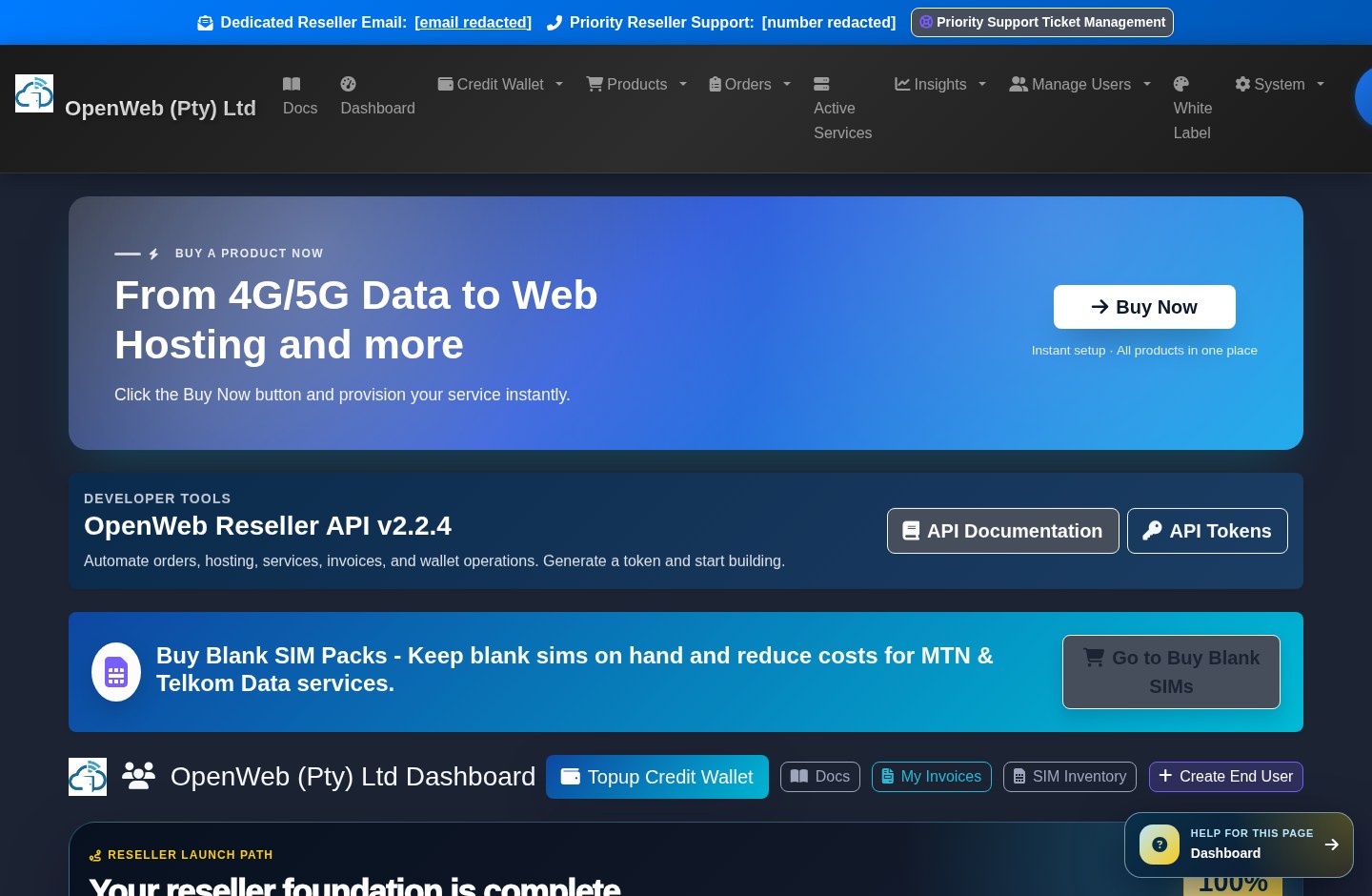Click the Reseller Launch Path label icon
Screen dimensions: 1372x896
(x=95, y=856)
